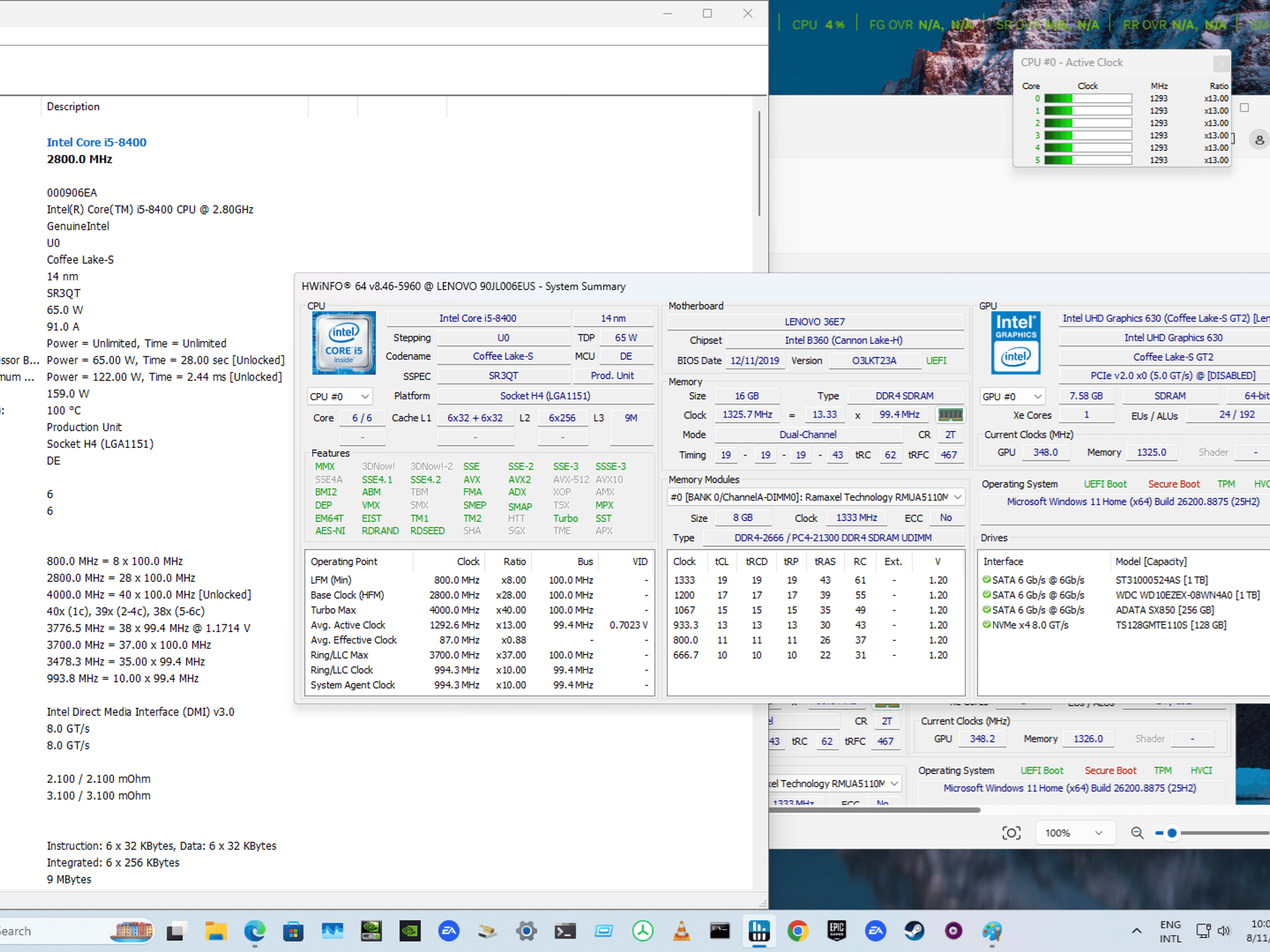
Task: Click the Secure Boot indicator in System Summary
Action: point(1174,484)
